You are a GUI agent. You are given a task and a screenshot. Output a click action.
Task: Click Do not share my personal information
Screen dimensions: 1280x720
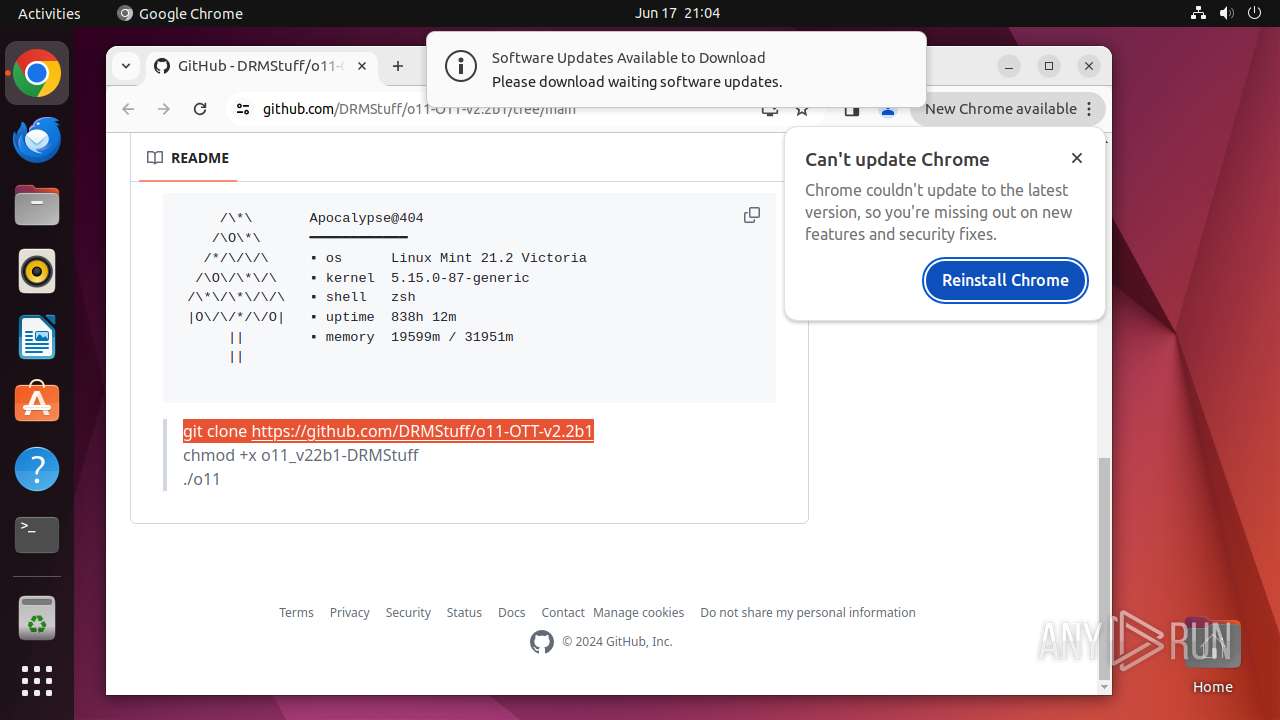tap(808, 612)
